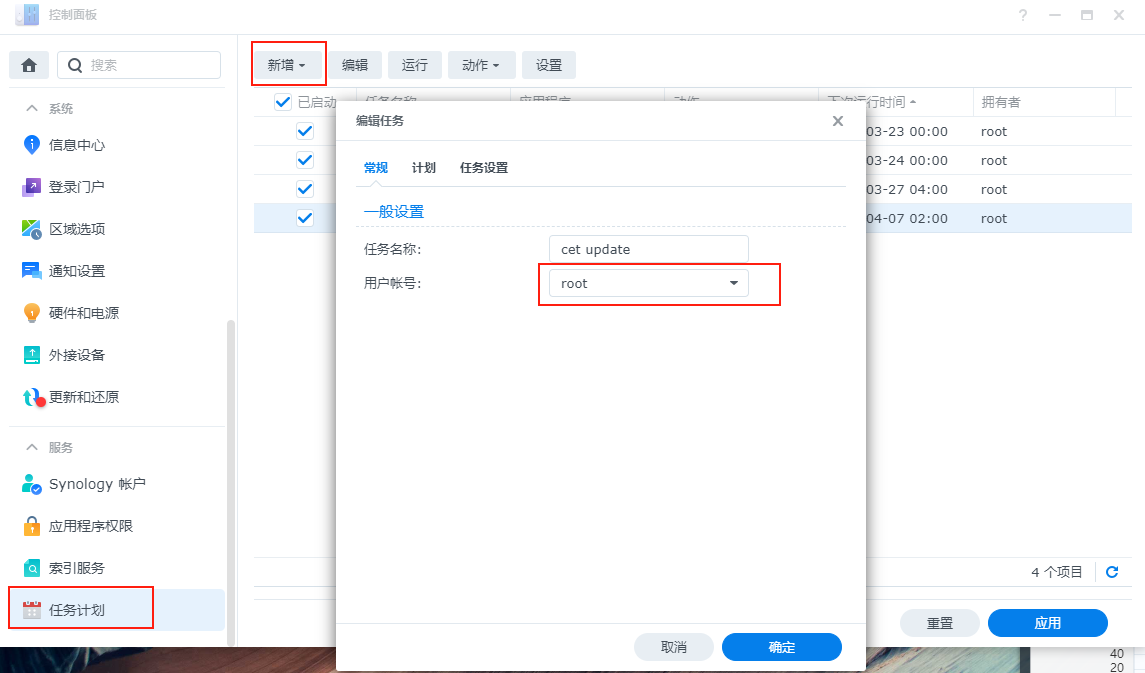Click the refresh icon beside 4 个项目
Image resolution: width=1145 pixels, height=673 pixels.
pyautogui.click(x=1112, y=572)
